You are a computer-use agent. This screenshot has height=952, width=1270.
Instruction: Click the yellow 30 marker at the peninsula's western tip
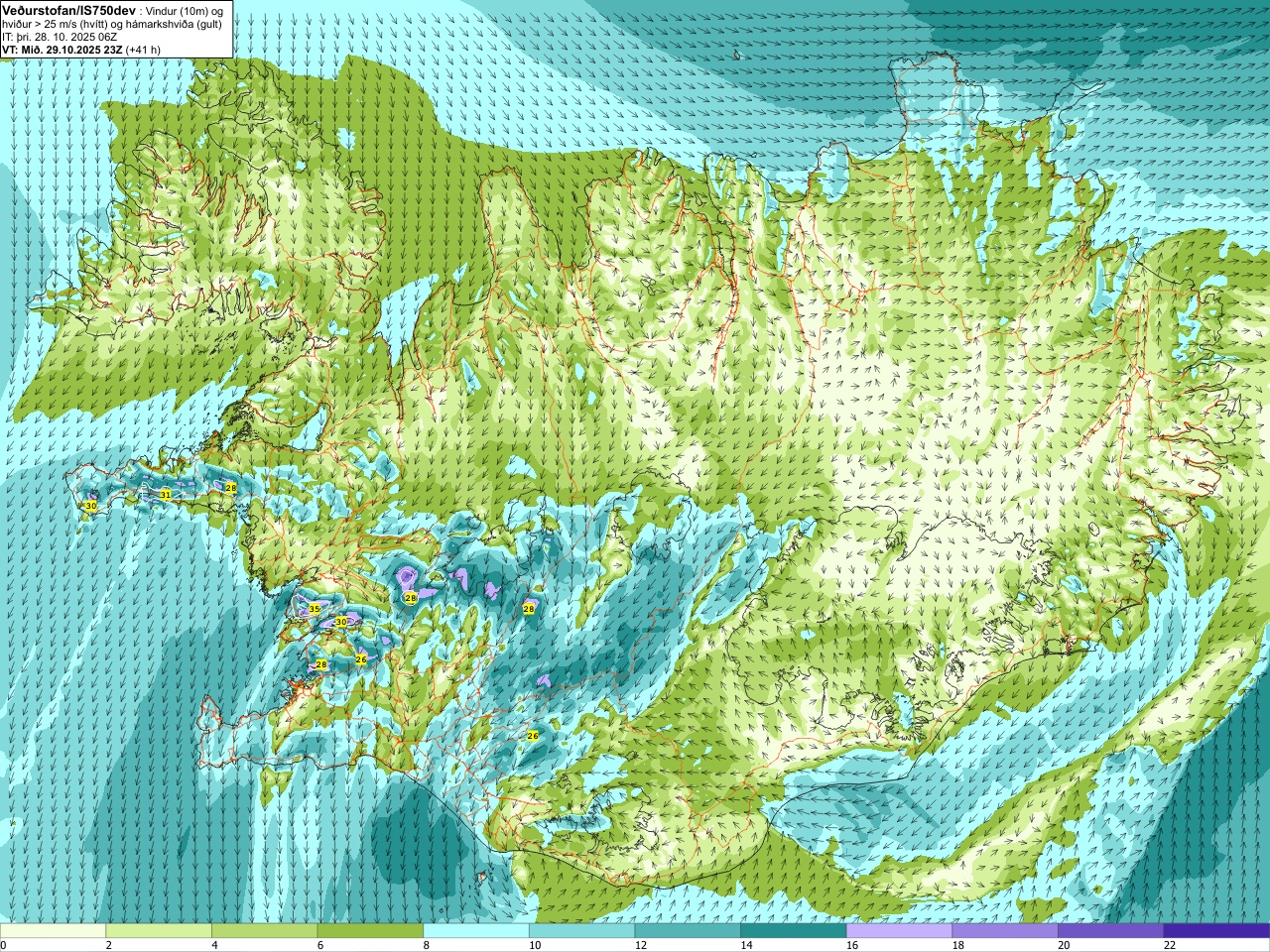pyautogui.click(x=91, y=506)
